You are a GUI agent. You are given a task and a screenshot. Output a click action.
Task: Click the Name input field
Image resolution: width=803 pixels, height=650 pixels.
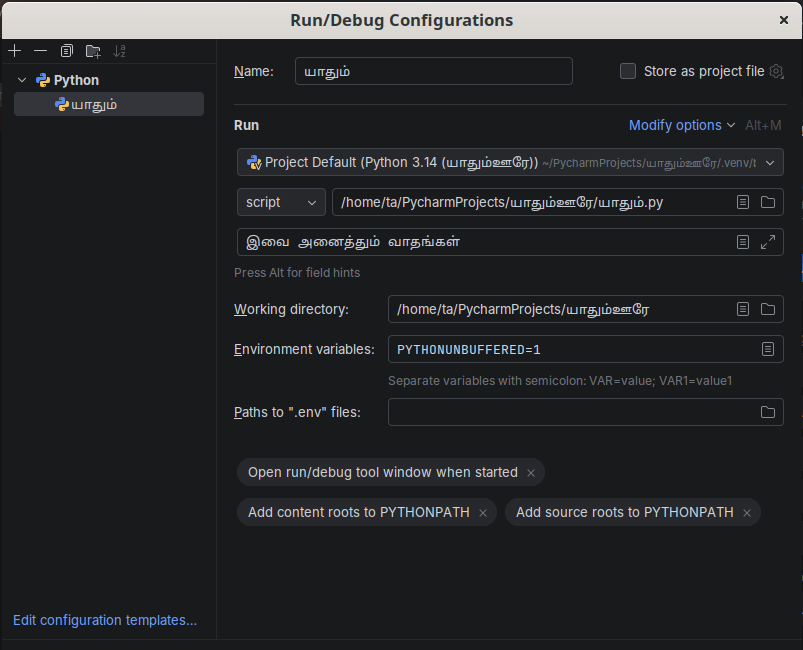click(x=434, y=71)
